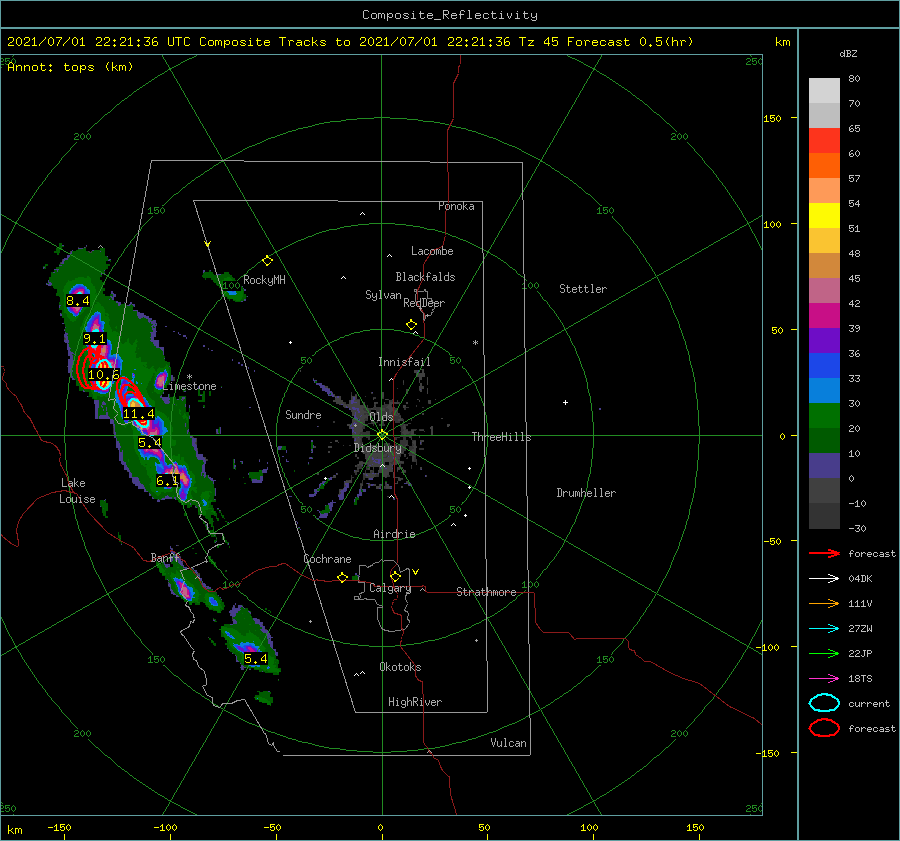Click the Annot: tops (km) annotation text

[71, 67]
